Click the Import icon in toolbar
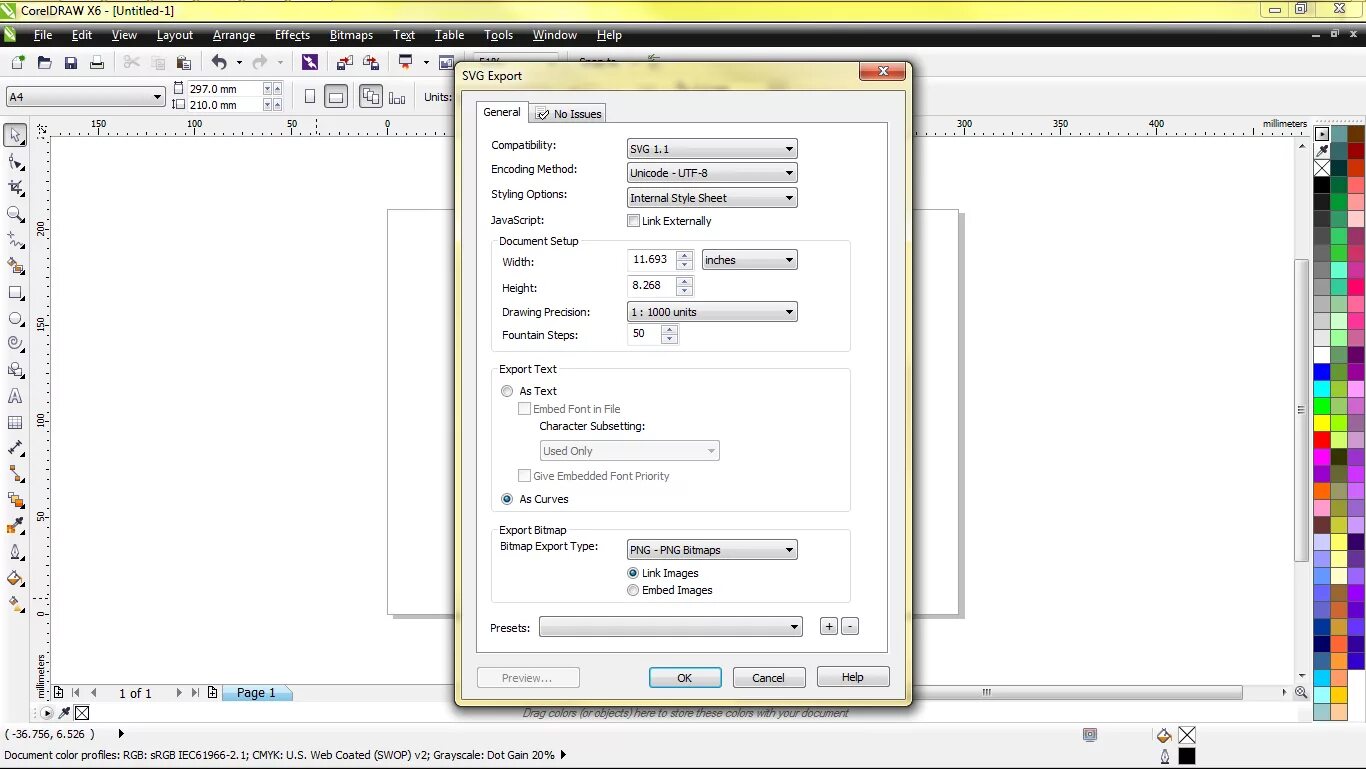This screenshot has height=769, width=1366. click(x=345, y=62)
